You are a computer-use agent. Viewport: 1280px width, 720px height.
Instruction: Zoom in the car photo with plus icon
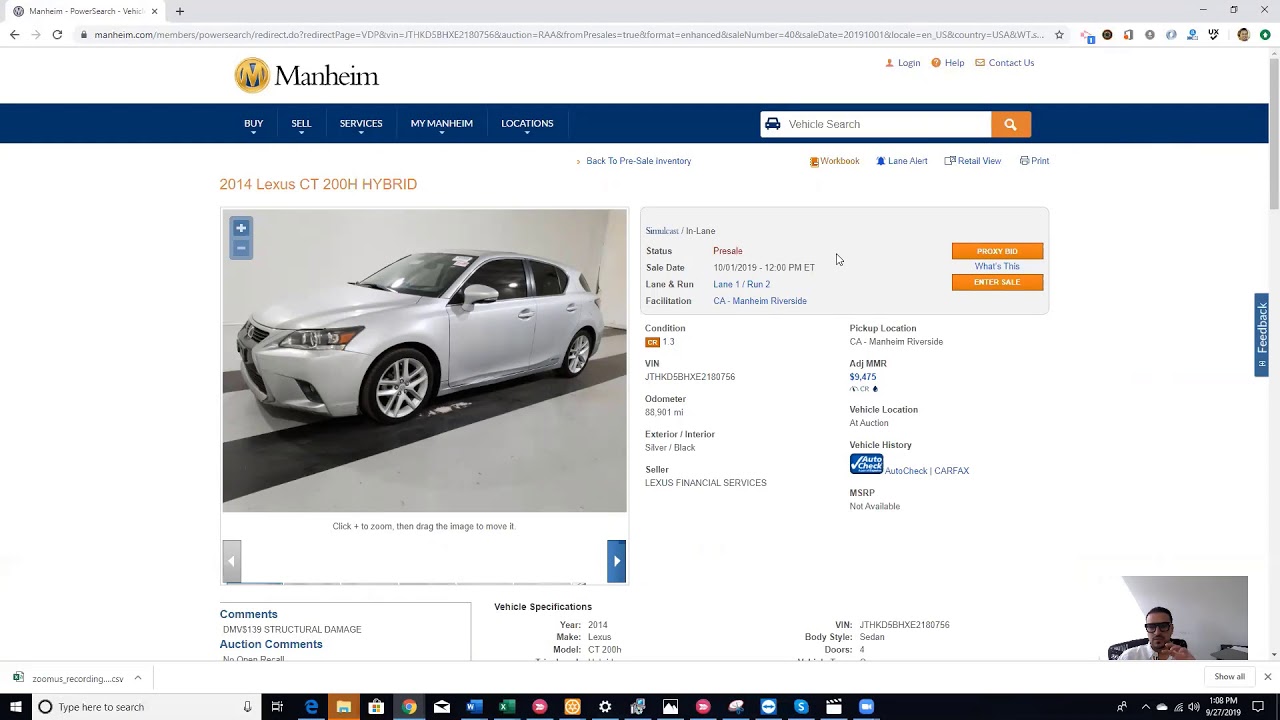[x=241, y=228]
